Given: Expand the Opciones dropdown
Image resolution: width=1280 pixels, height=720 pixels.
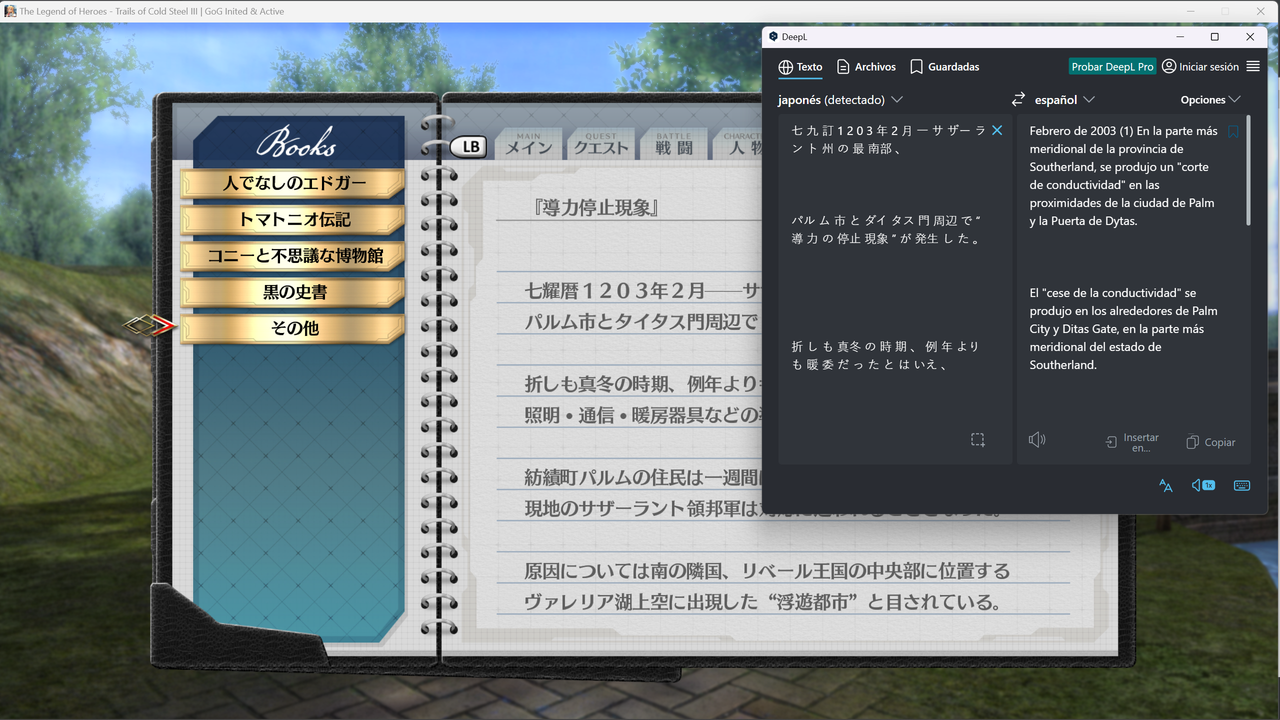Looking at the screenshot, I should click(x=1210, y=100).
